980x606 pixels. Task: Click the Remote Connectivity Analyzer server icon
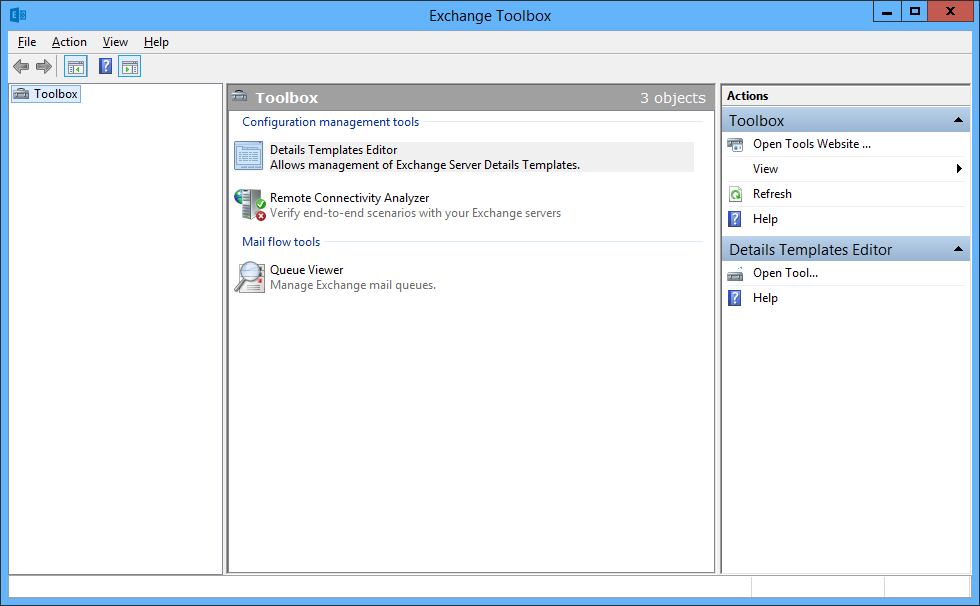coord(250,204)
